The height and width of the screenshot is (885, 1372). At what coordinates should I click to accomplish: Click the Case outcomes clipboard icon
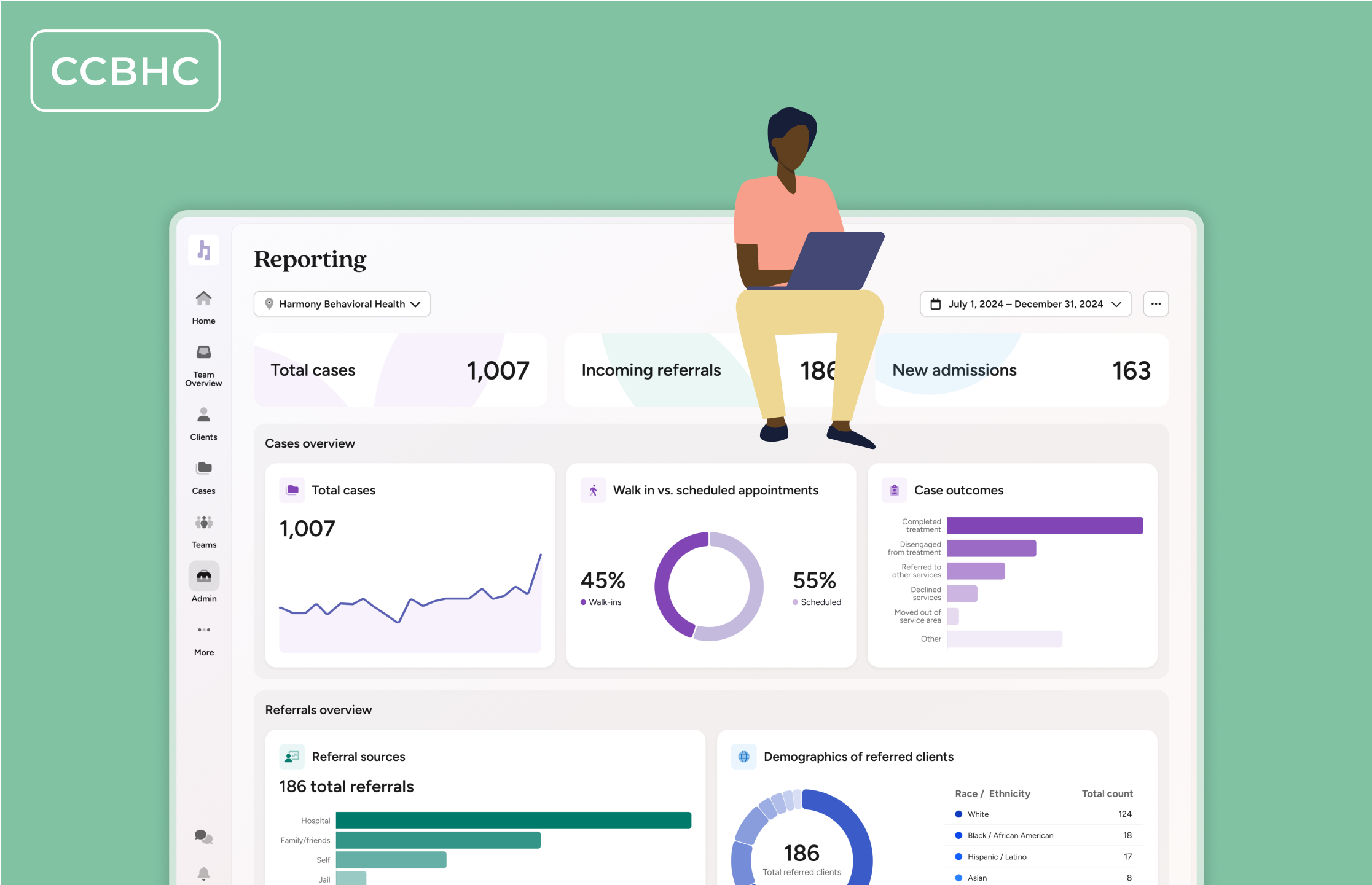(x=894, y=490)
